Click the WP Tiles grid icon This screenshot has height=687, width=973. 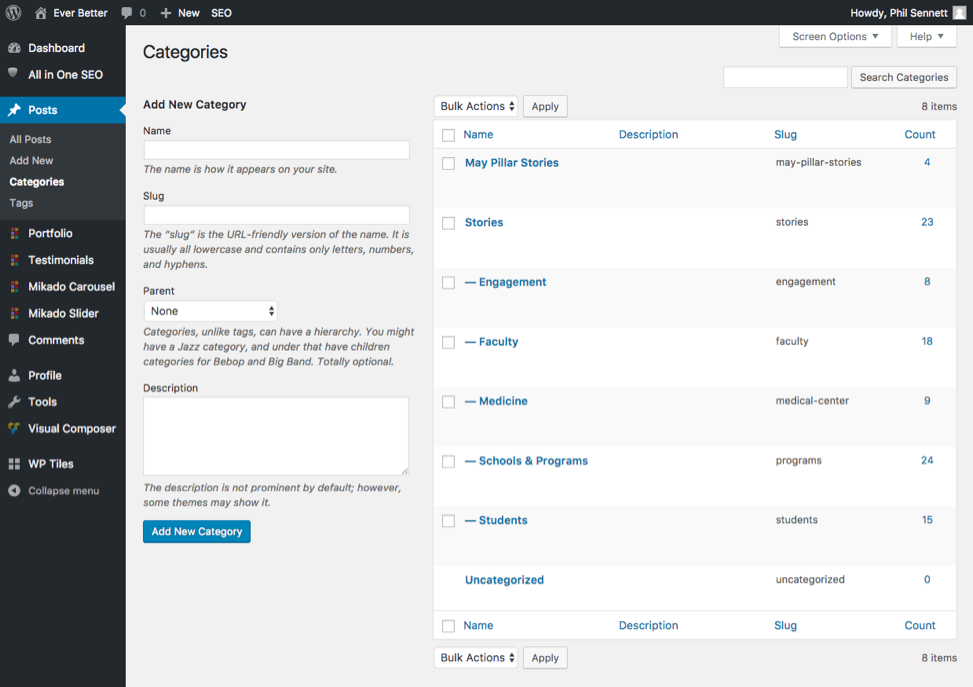coord(14,464)
